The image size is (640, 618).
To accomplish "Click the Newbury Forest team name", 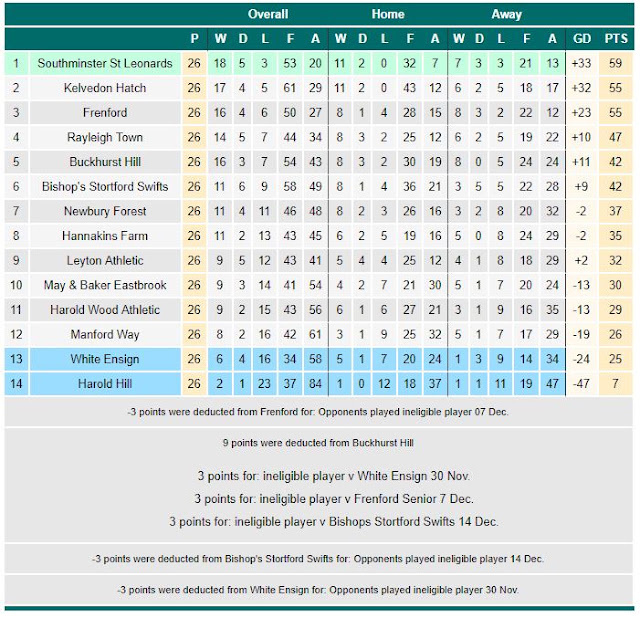I will click(105, 211).
